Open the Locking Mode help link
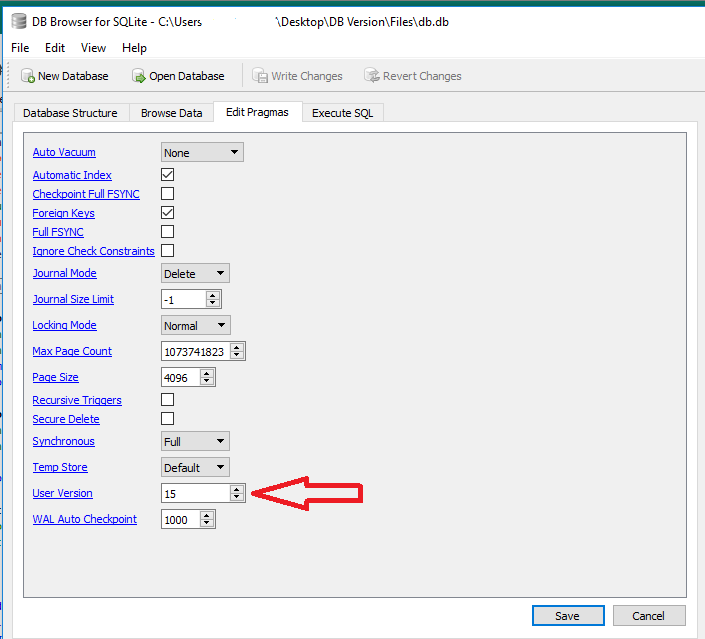705x639 pixels. [64, 325]
